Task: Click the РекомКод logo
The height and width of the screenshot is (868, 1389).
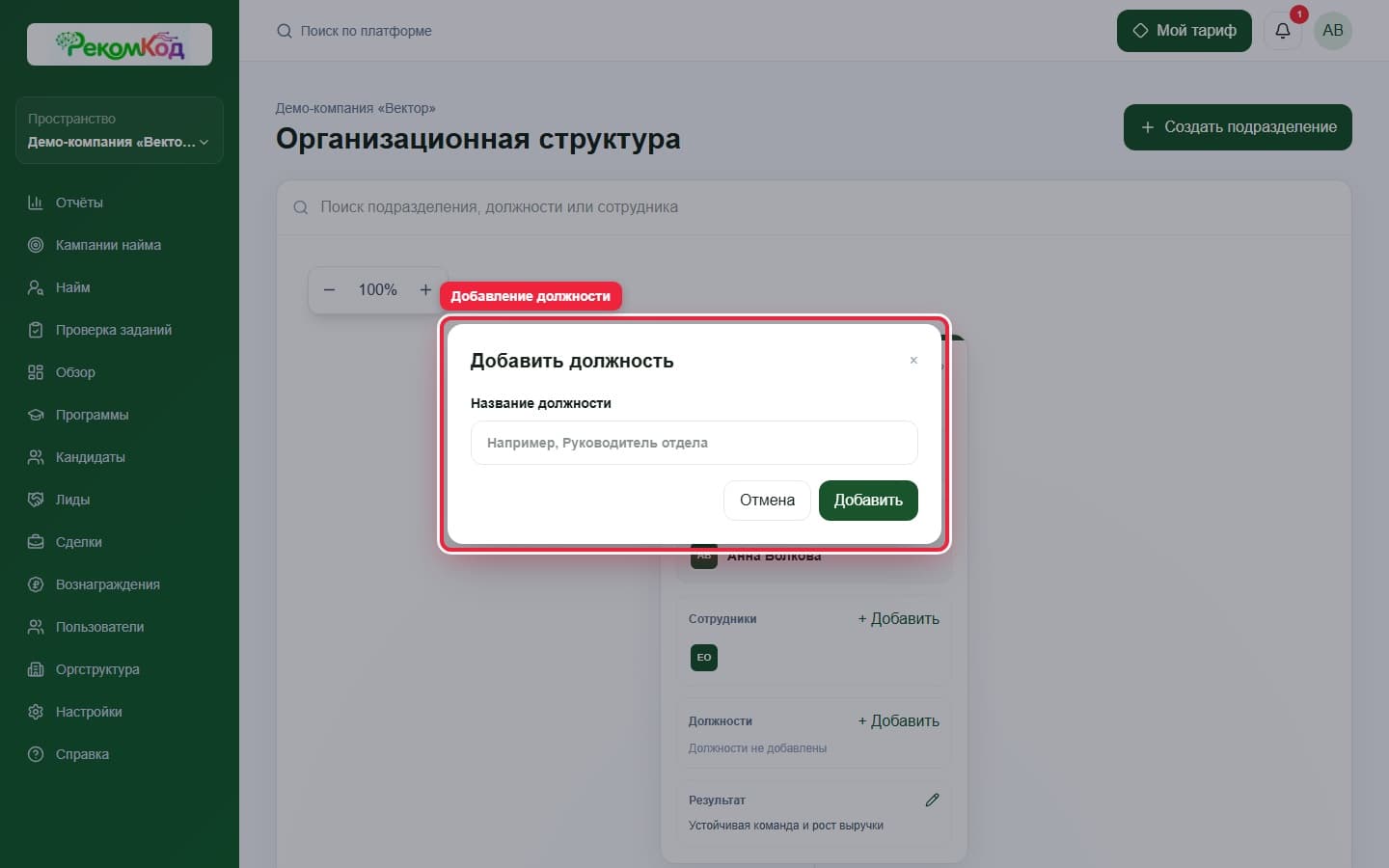Action: point(120,44)
